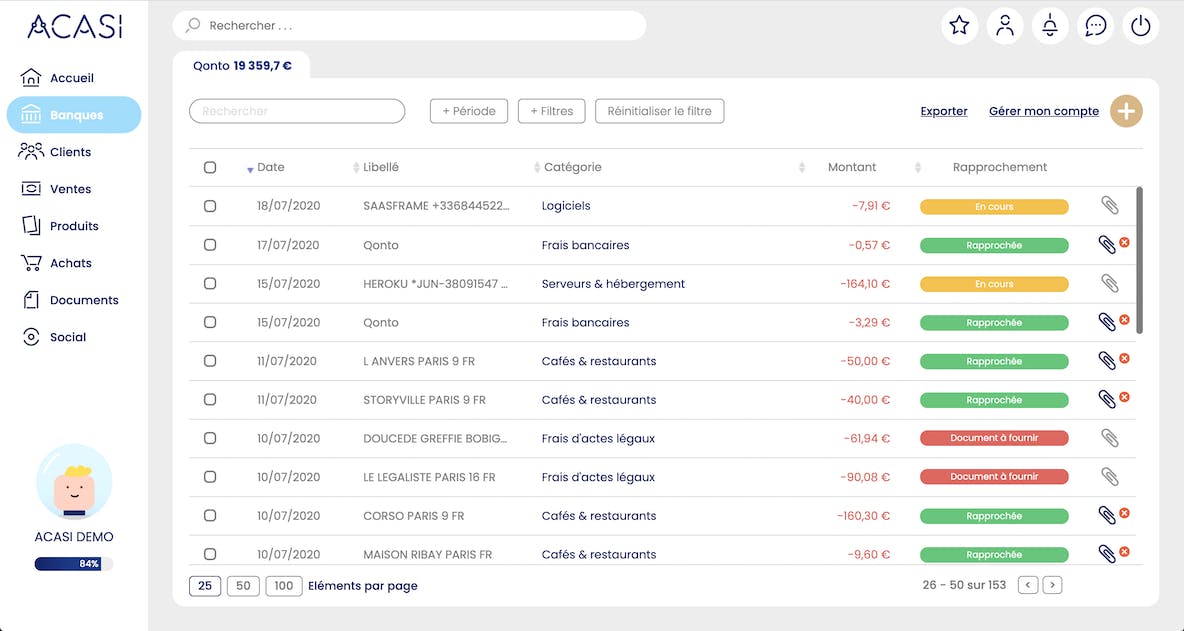Click the Exporter link
This screenshot has height=631, width=1184.
point(943,111)
